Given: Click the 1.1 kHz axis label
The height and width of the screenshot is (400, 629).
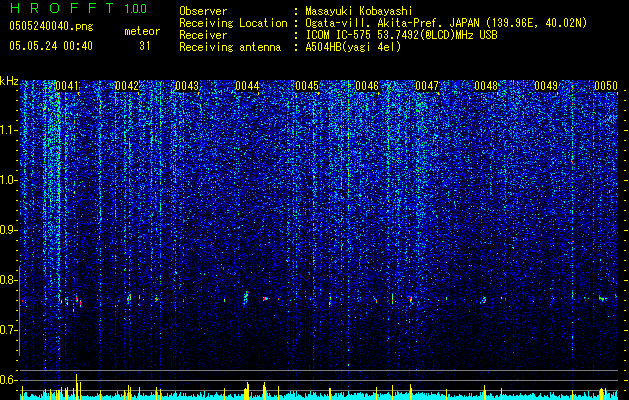Looking at the screenshot, I should tap(9, 130).
